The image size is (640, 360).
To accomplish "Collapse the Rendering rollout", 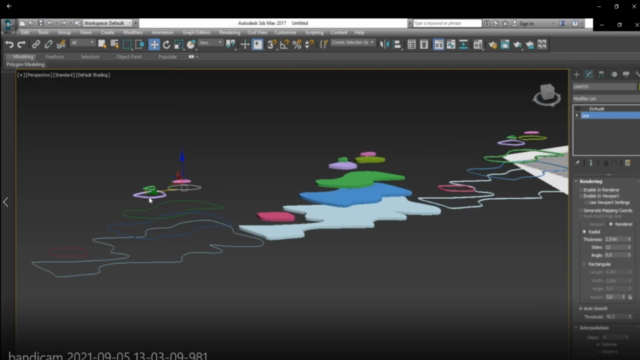I will click(591, 181).
